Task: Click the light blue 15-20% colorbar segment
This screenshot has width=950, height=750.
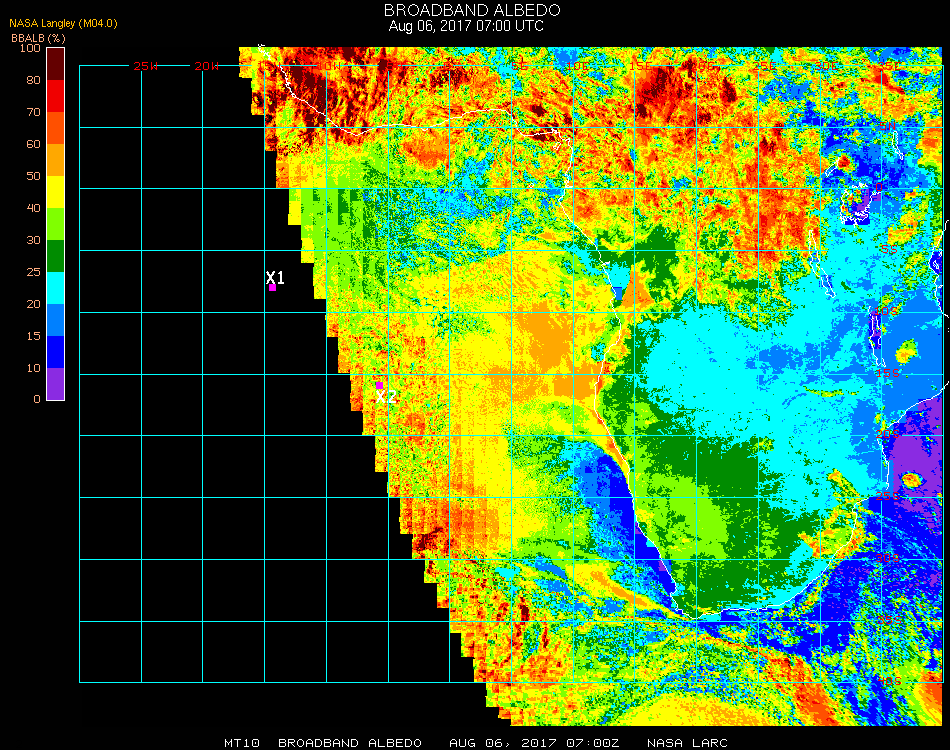Action: [x=56, y=320]
